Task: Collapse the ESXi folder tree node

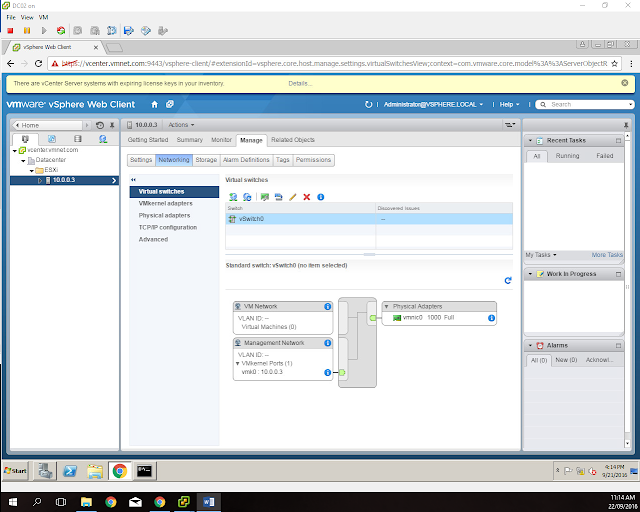Action: [31, 171]
